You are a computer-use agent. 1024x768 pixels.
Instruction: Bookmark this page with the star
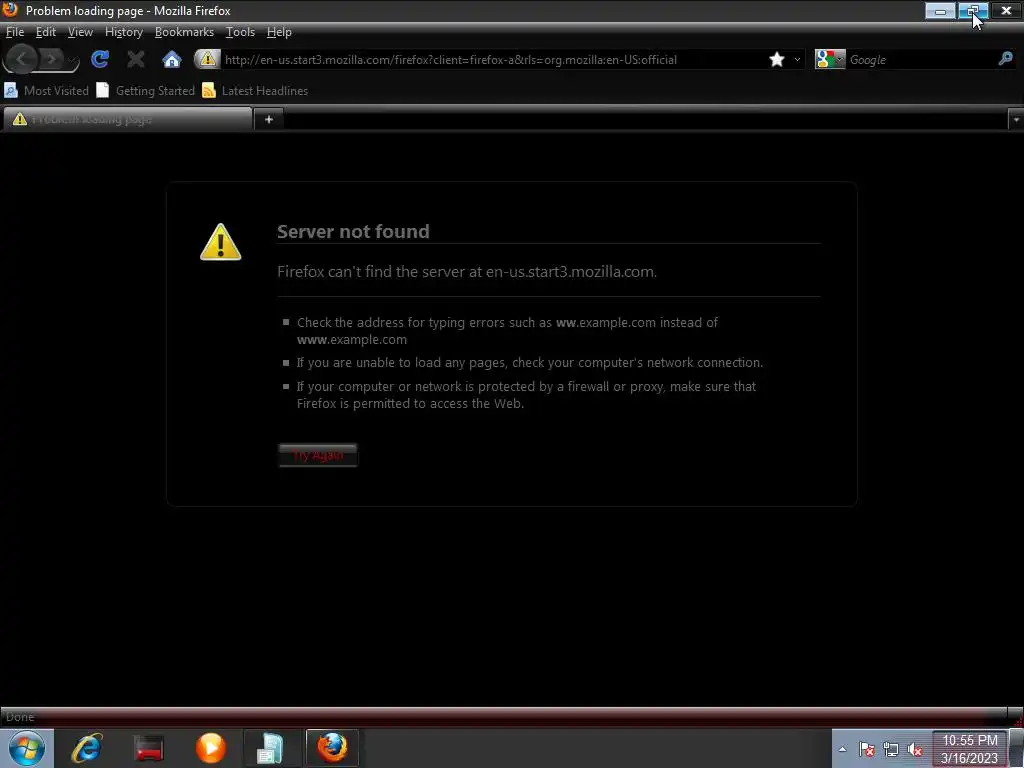pos(776,59)
